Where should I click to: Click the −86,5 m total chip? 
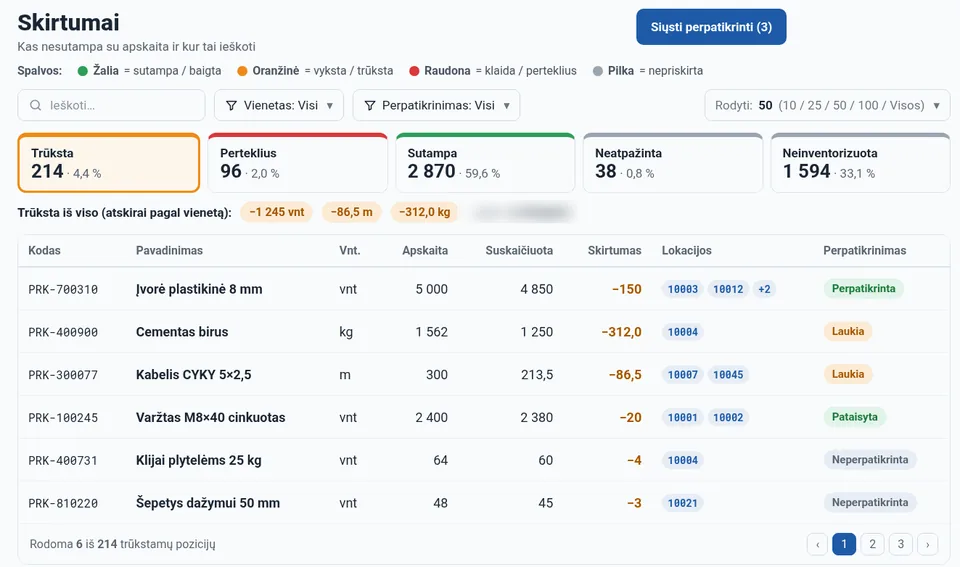[x=351, y=212]
